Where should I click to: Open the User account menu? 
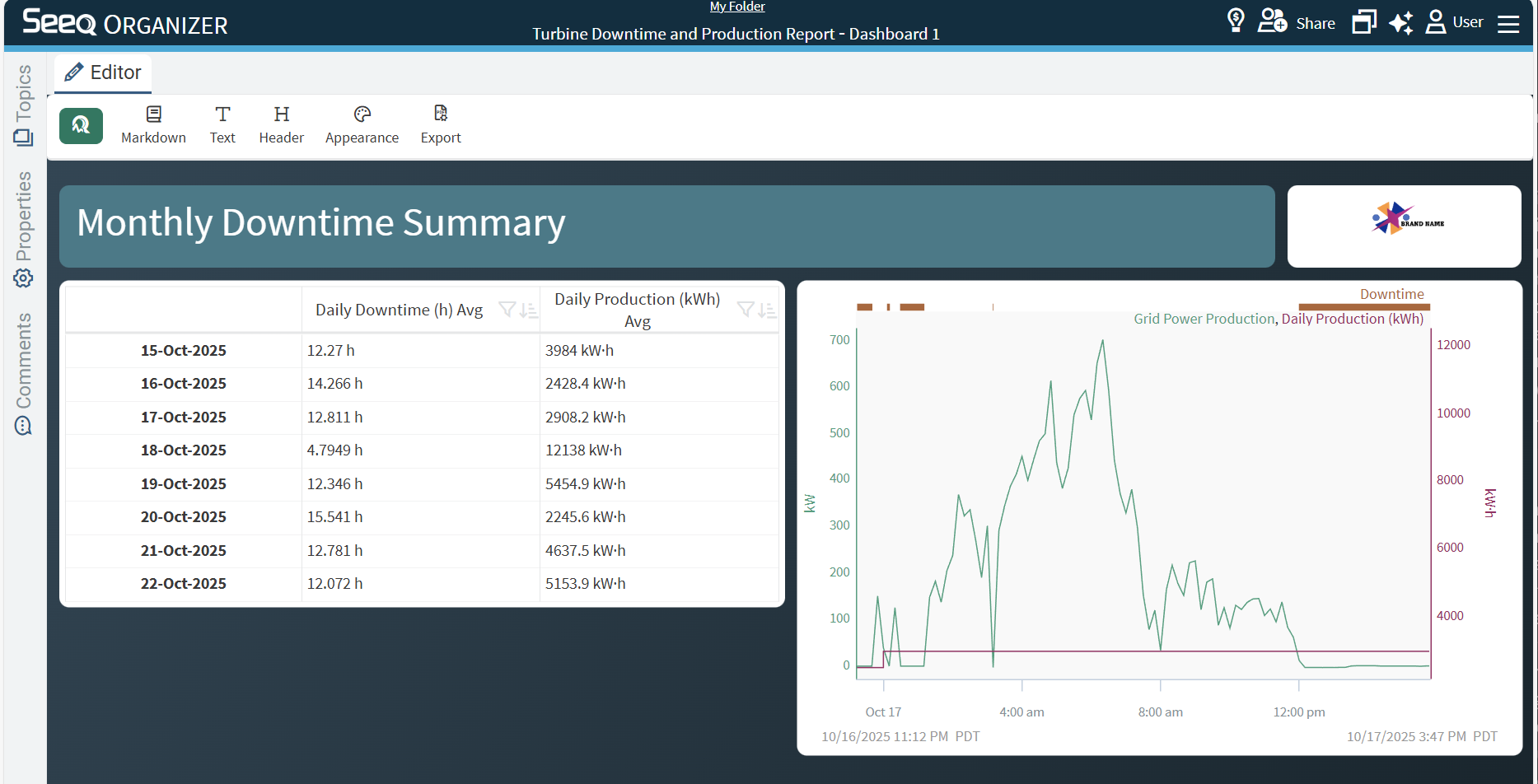click(x=1455, y=22)
